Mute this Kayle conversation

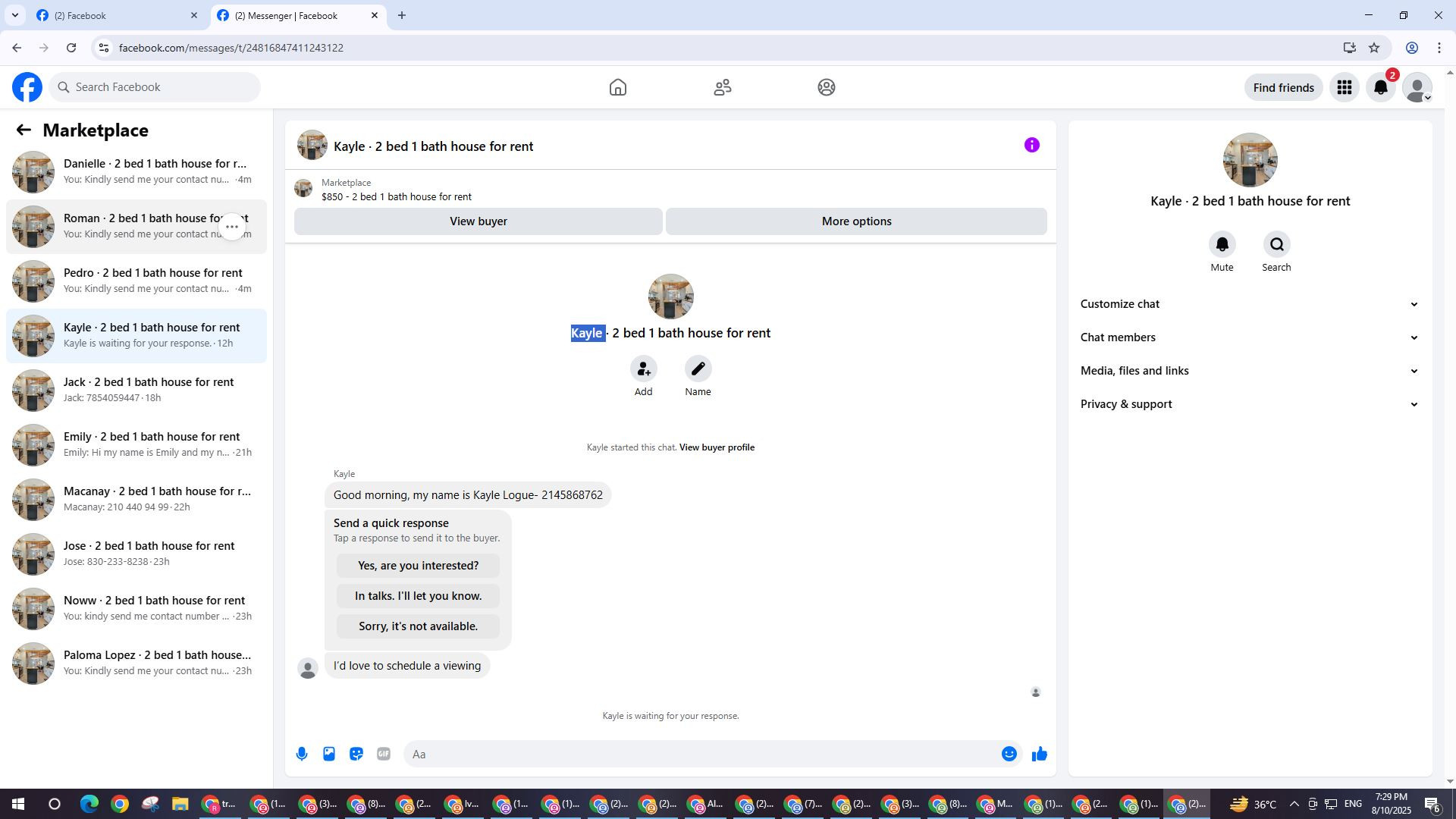1222,245
